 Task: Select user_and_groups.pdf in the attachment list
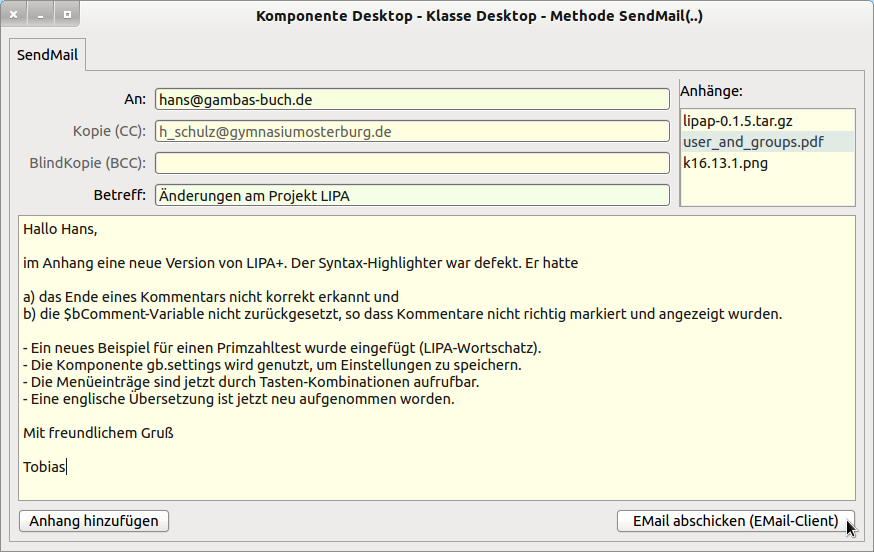(752, 142)
